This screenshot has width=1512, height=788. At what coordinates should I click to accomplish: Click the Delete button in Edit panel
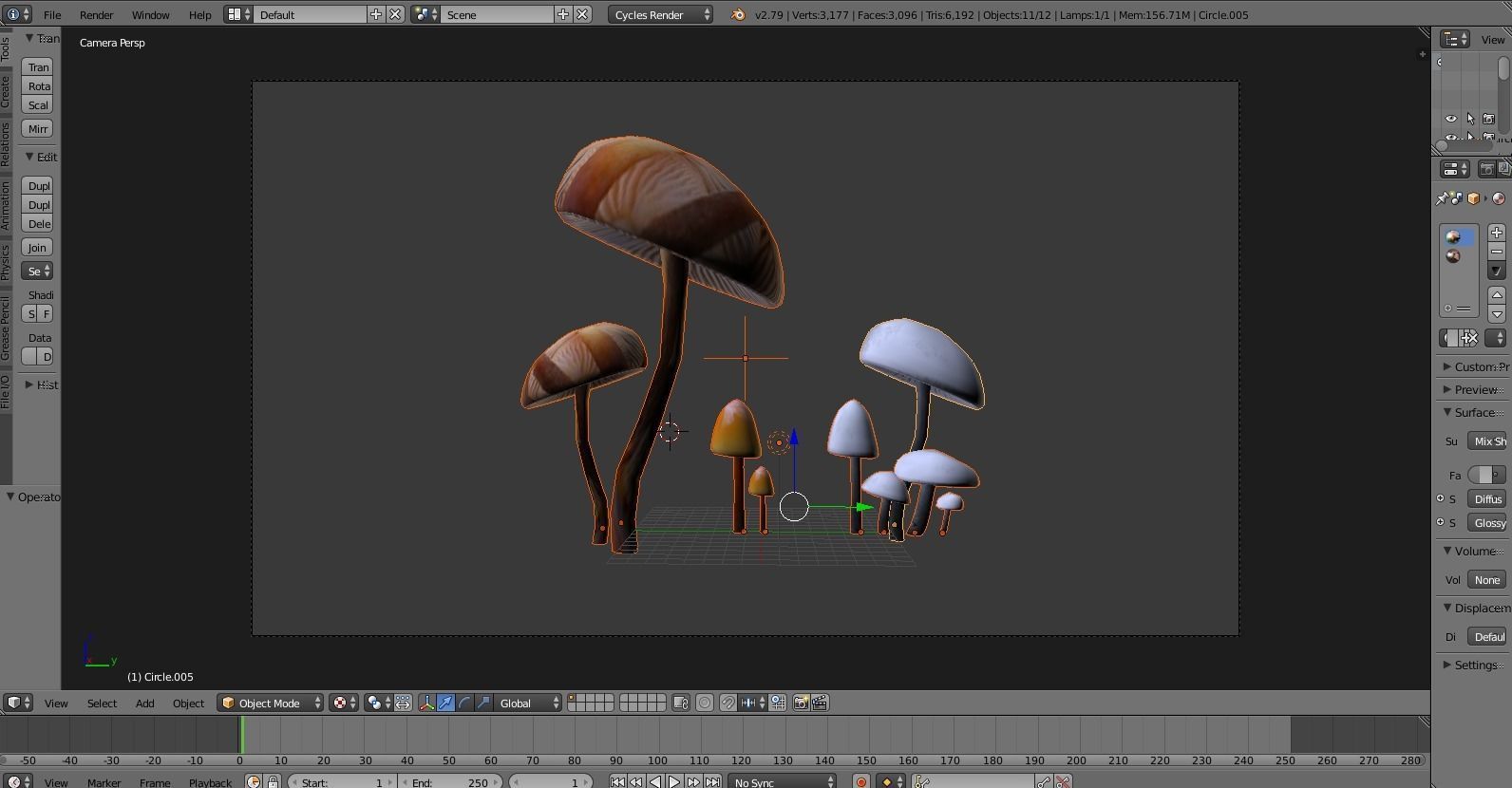pos(37,224)
